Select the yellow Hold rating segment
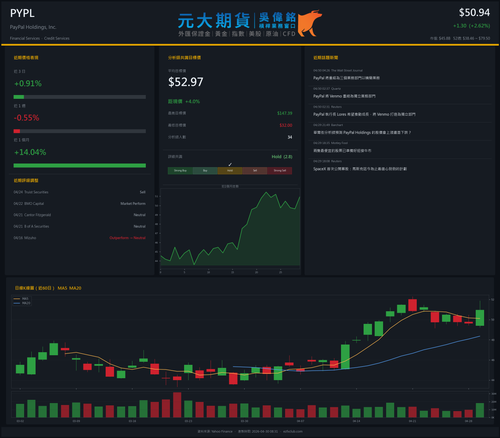The image size is (500, 438). (x=230, y=171)
